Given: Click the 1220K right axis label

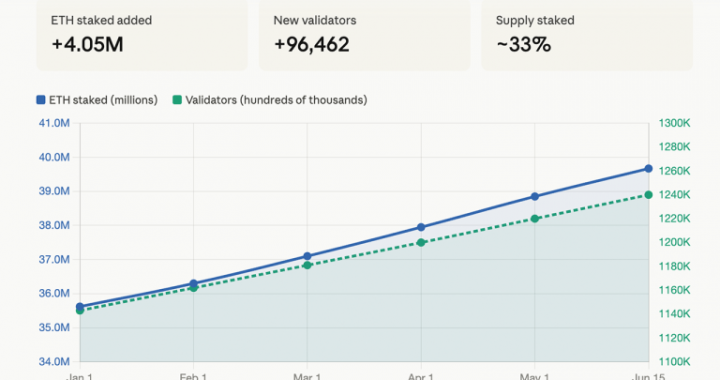Looking at the screenshot, I should click(x=675, y=218).
